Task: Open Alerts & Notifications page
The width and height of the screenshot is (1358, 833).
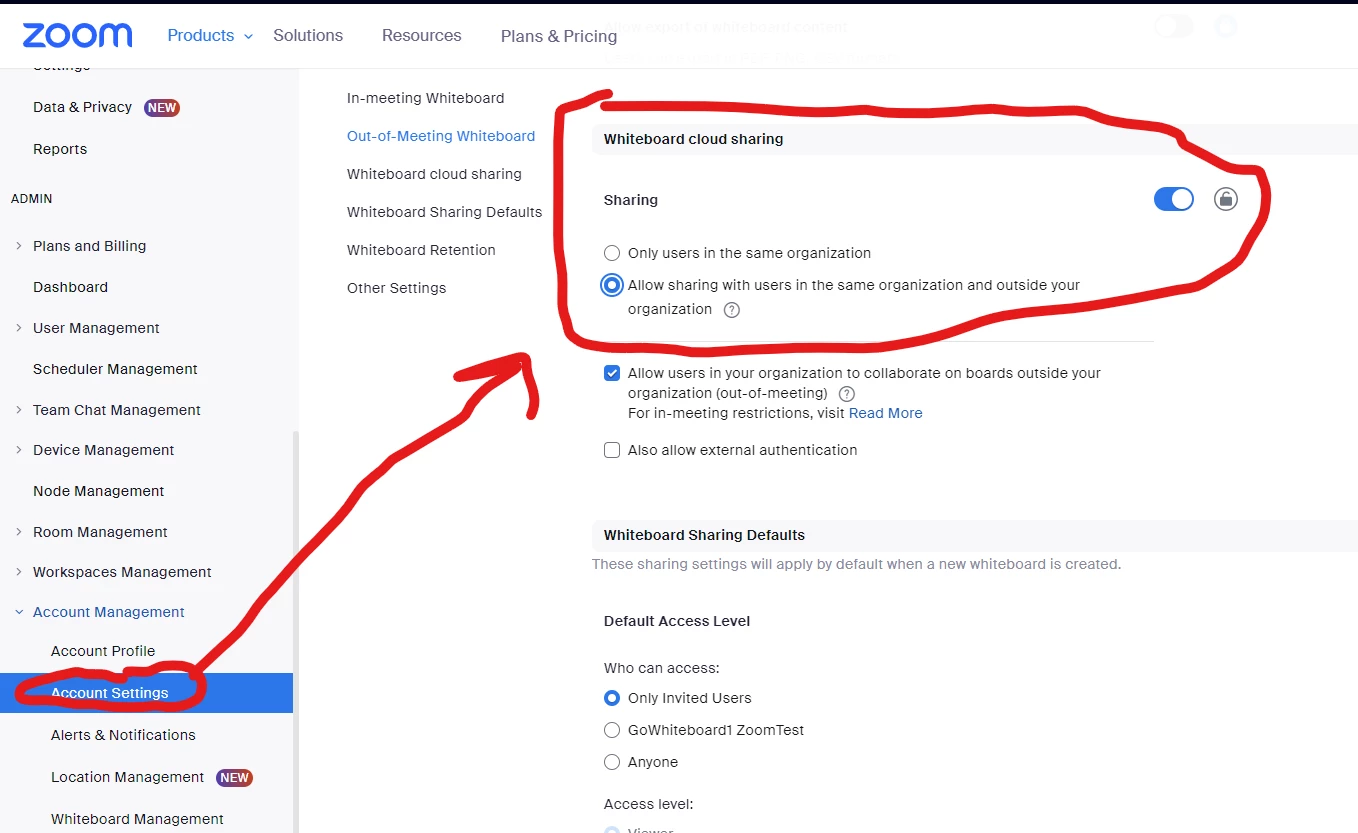Action: 123,735
